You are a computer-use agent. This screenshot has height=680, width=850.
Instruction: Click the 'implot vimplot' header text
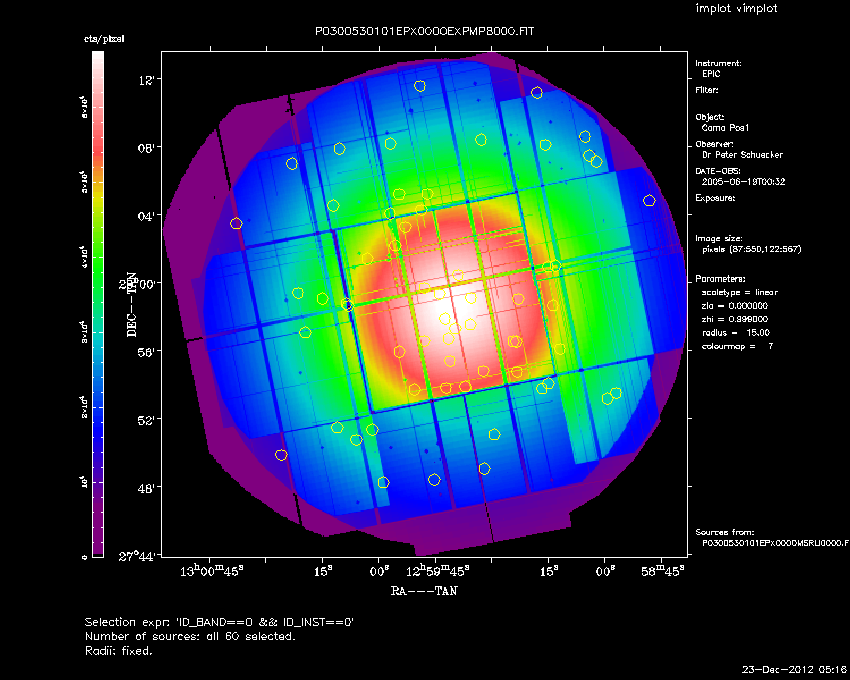(736, 8)
